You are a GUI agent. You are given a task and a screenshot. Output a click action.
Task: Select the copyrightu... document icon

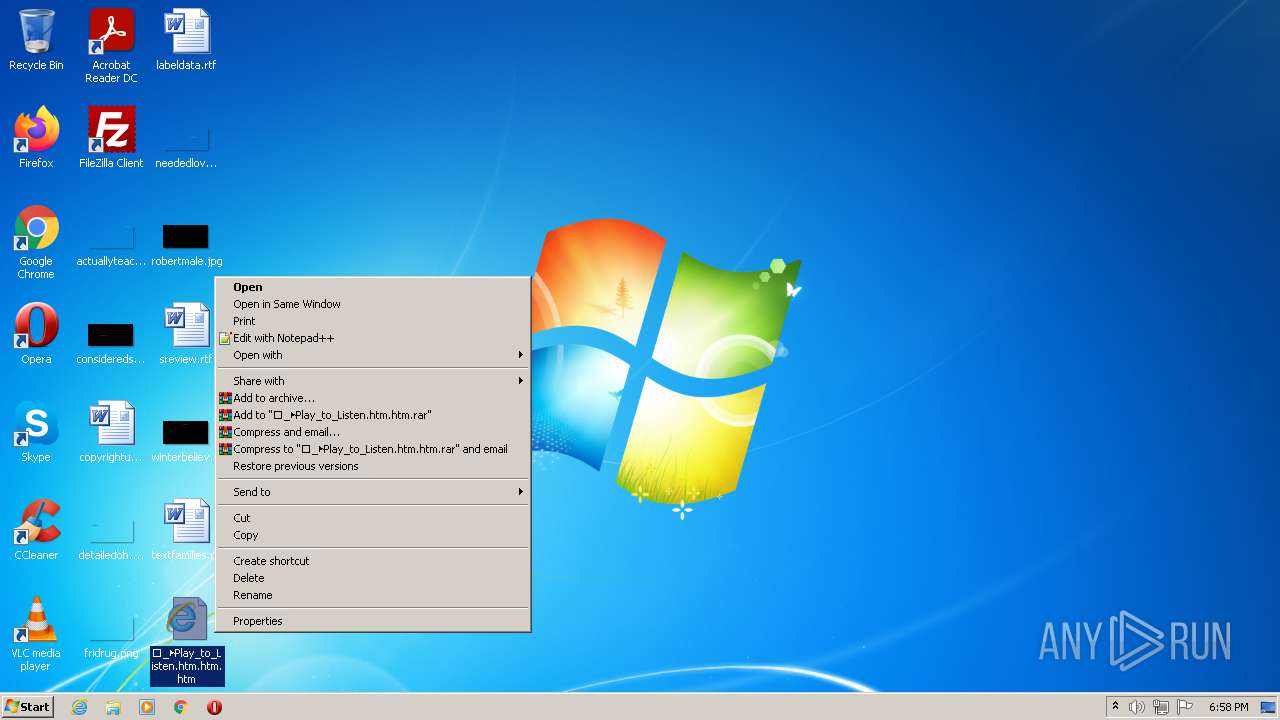[111, 432]
